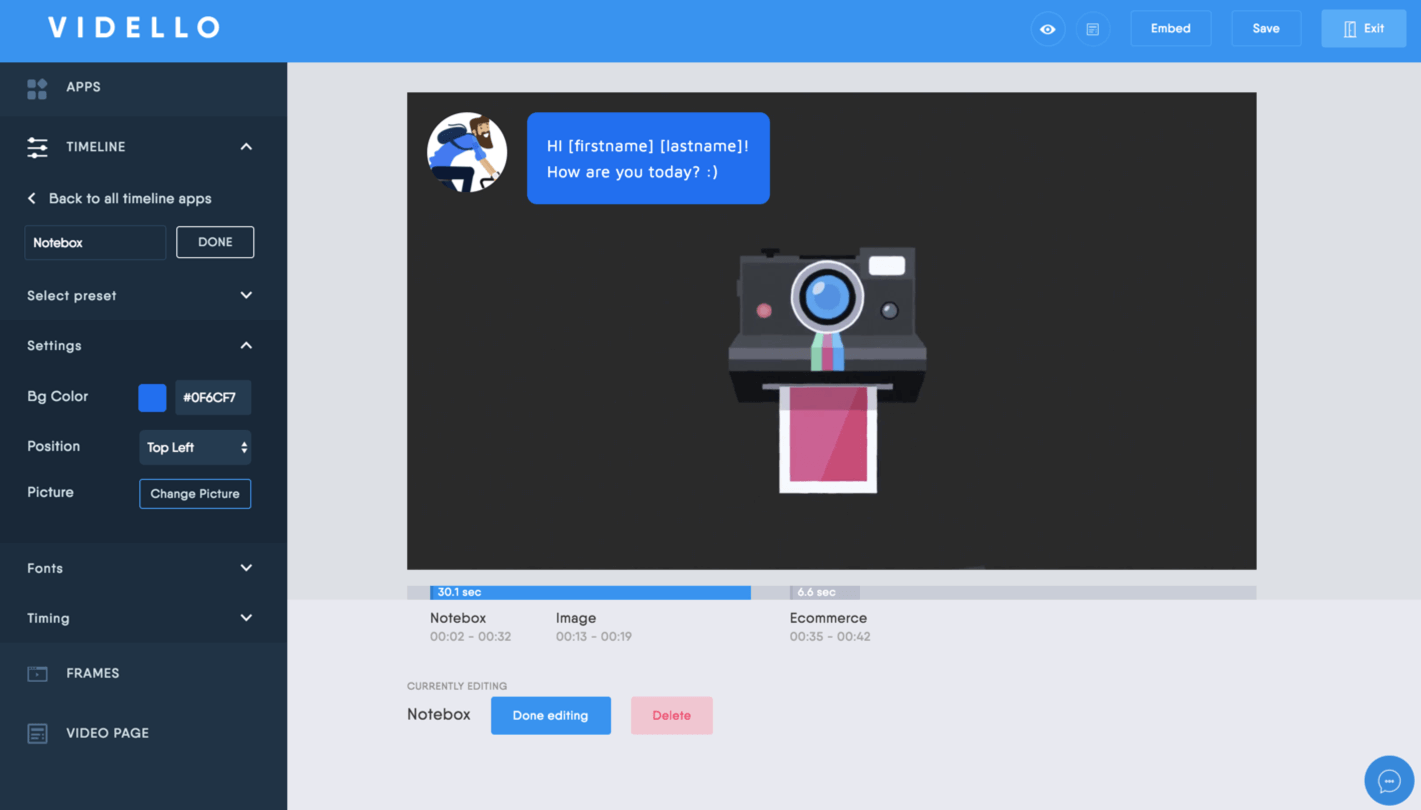Collapse the Timeline section chevron
Image resolution: width=1421 pixels, height=810 pixels.
click(x=246, y=147)
